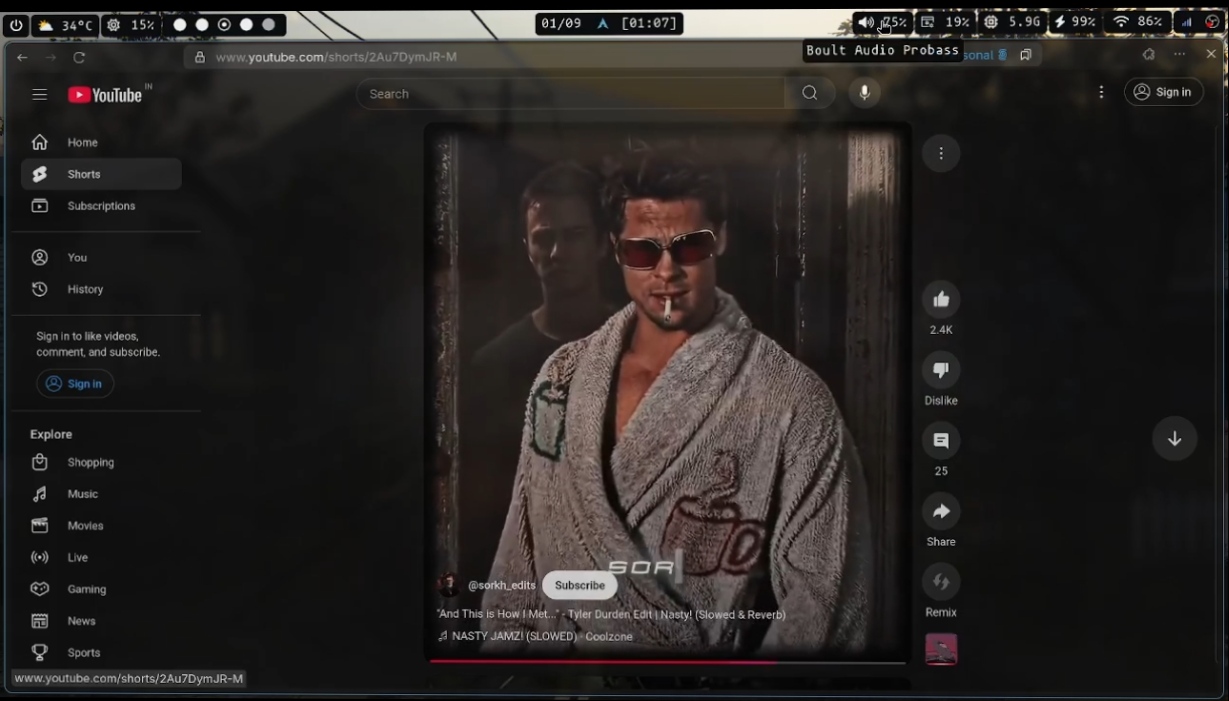Screen dimensions: 1229x701
Task: Open the sound thumbnail below Remix
Action: [941, 649]
